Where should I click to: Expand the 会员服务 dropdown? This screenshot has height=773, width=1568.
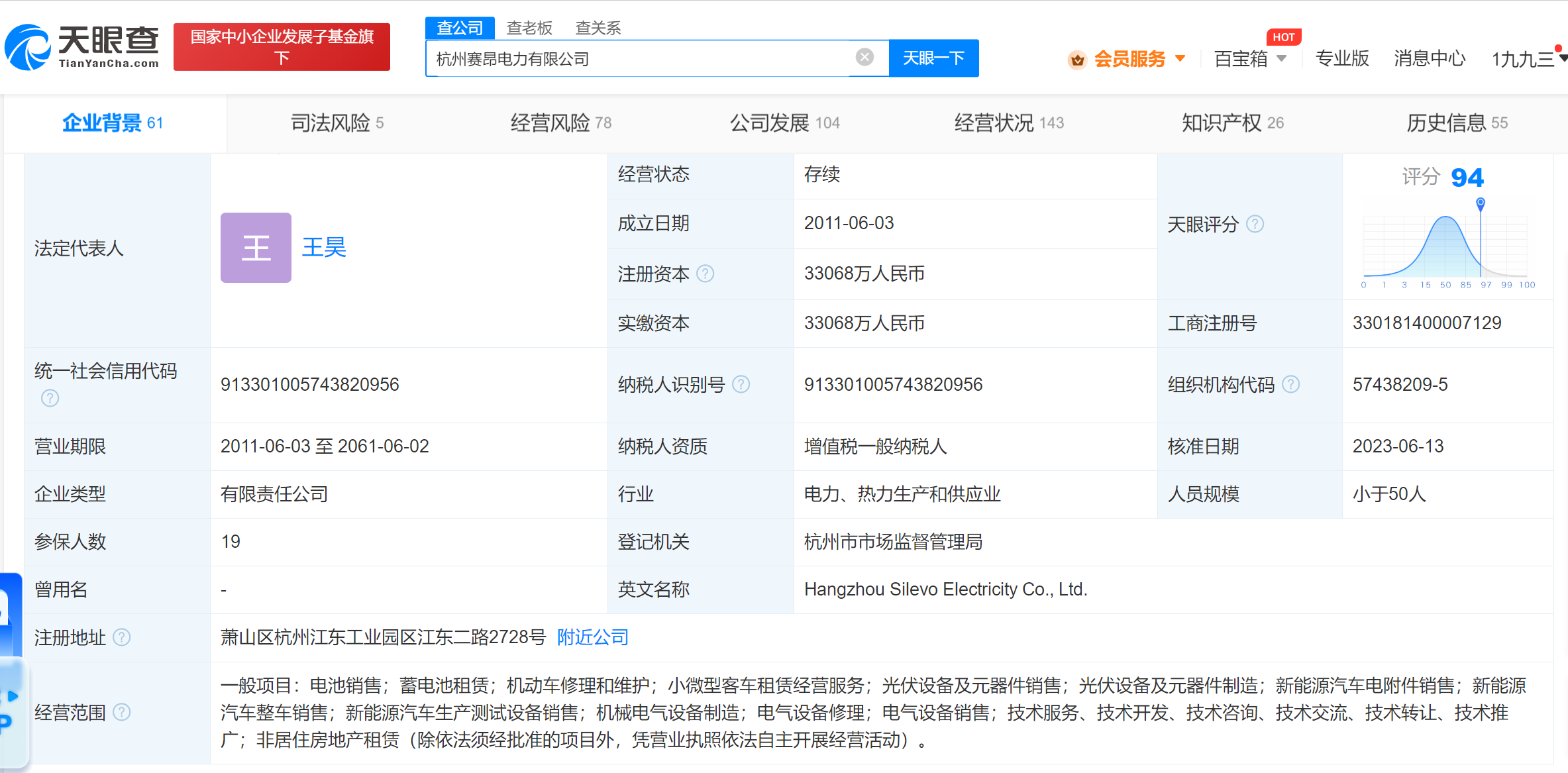(x=1180, y=58)
